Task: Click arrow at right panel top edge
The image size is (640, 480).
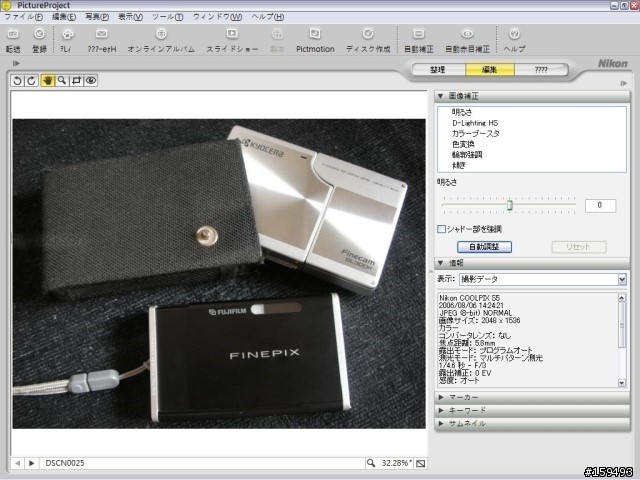Action: pos(624,83)
